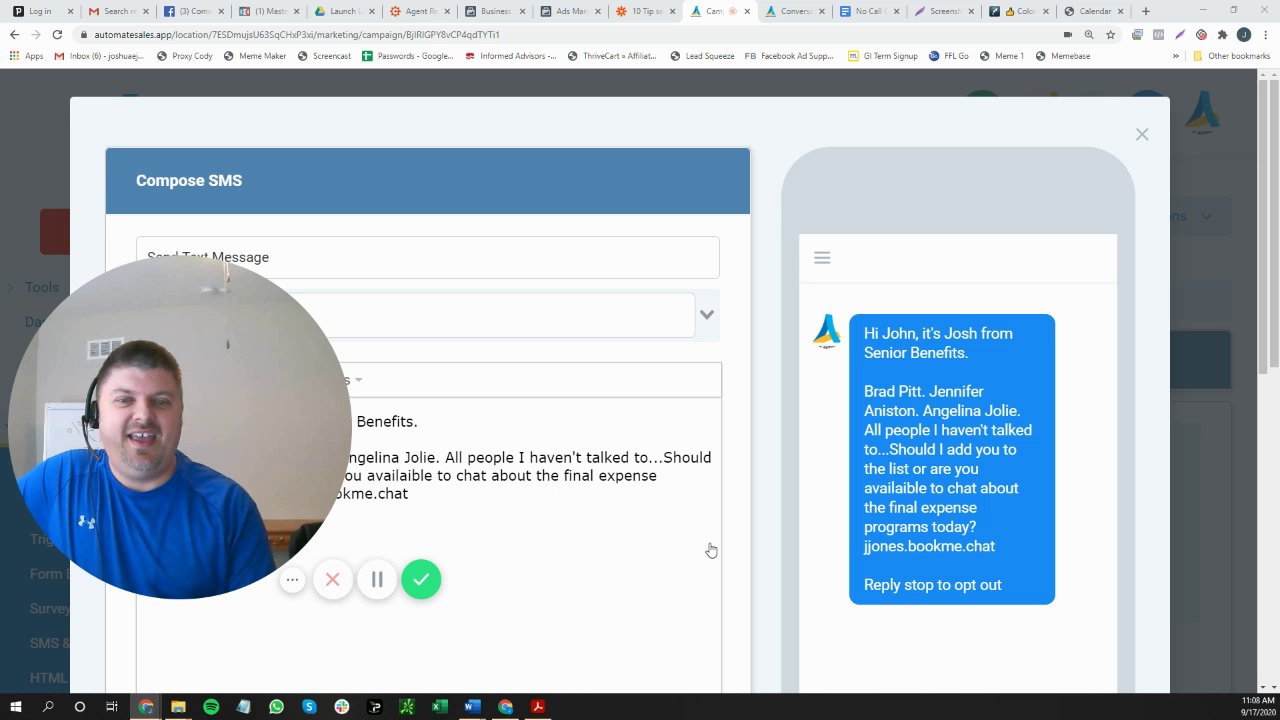This screenshot has height=720, width=1280.
Task: Open Excel from the taskbar
Action: [x=440, y=707]
